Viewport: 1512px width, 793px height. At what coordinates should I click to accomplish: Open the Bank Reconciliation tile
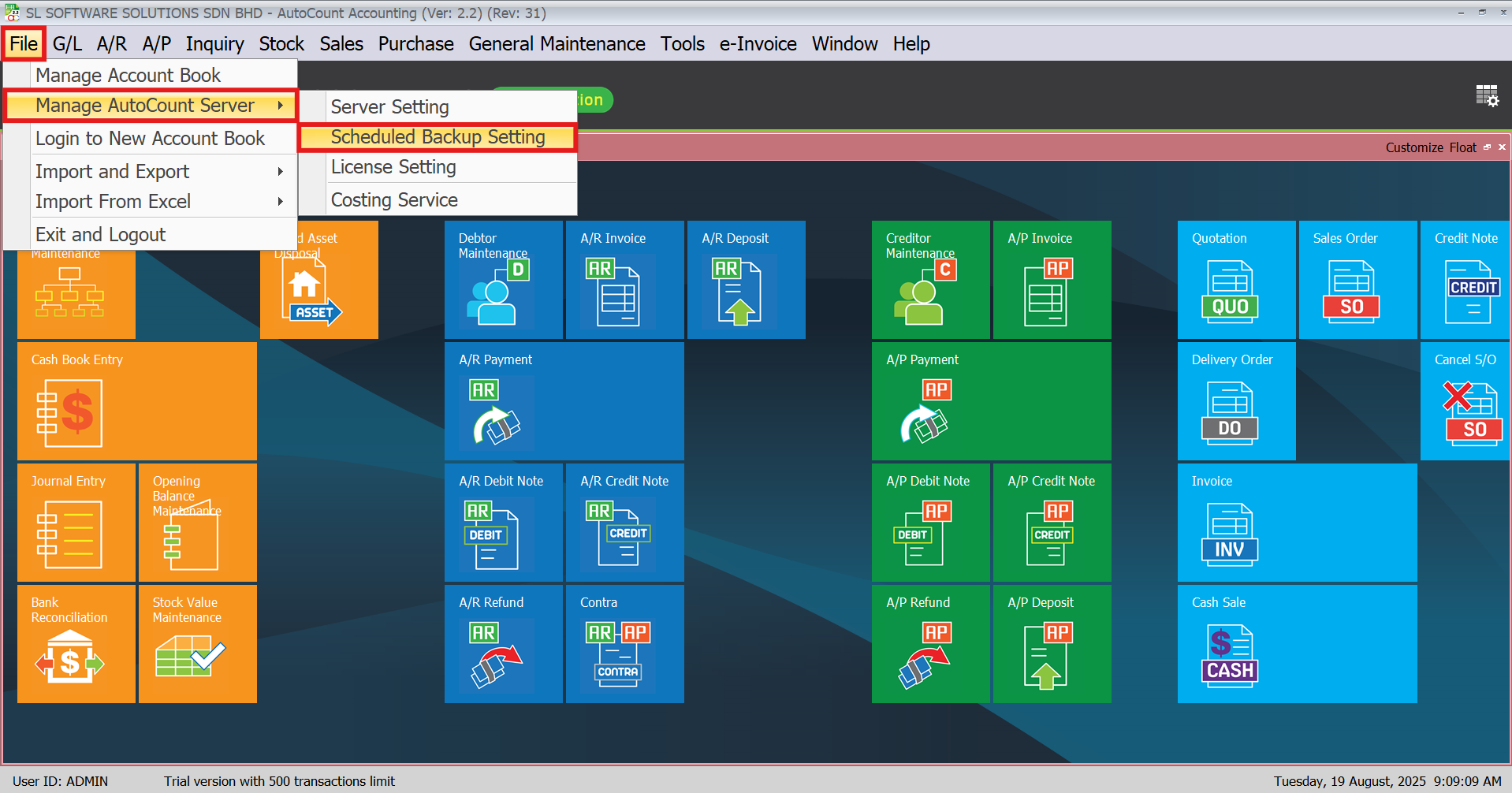76,644
